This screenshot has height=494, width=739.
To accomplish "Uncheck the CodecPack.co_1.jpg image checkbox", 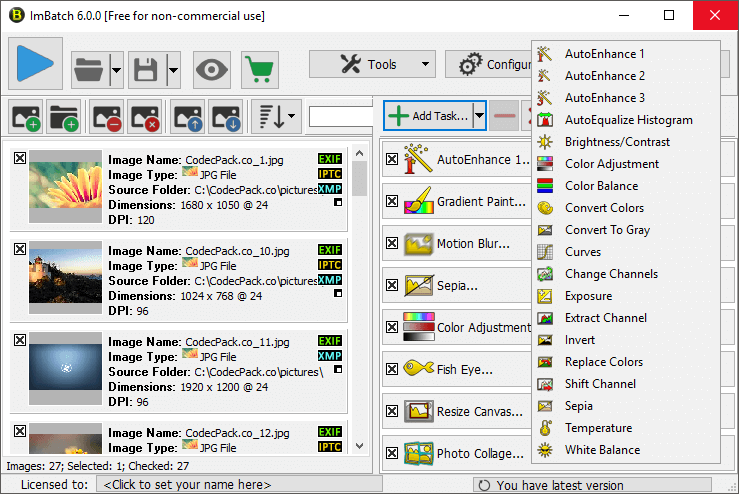I will pos(20,157).
